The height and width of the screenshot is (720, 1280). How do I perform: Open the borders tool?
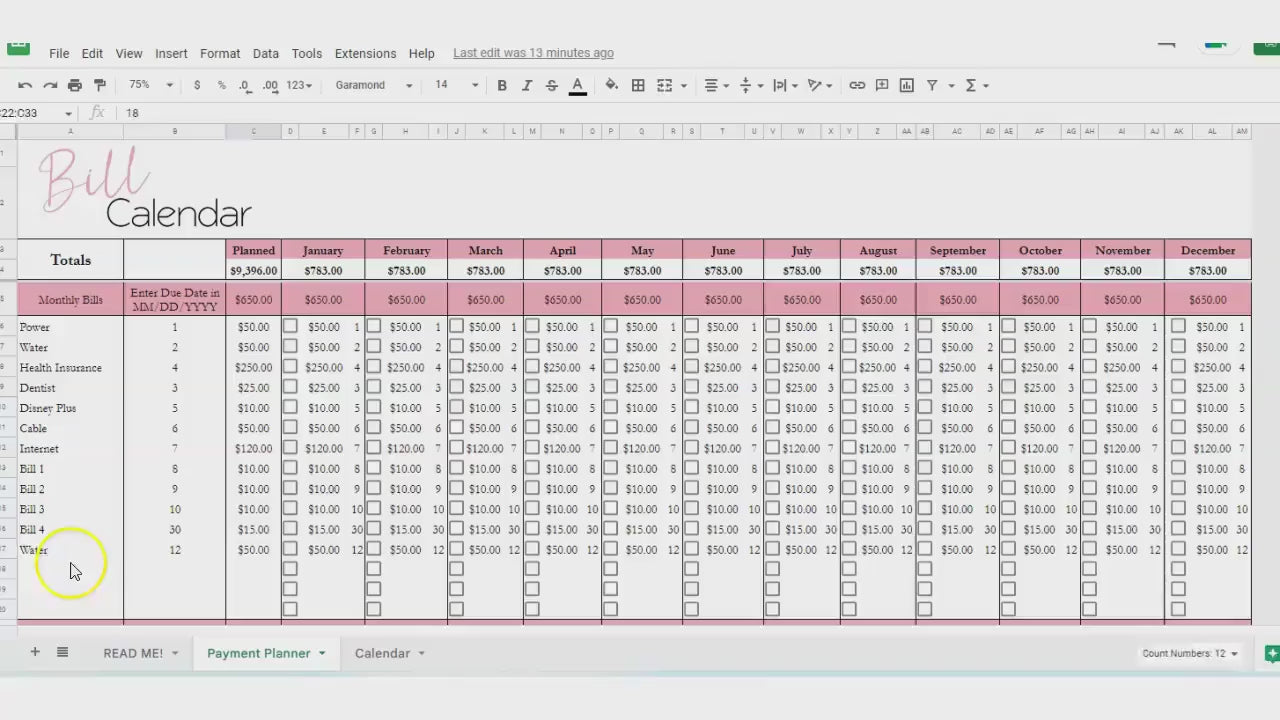click(638, 85)
